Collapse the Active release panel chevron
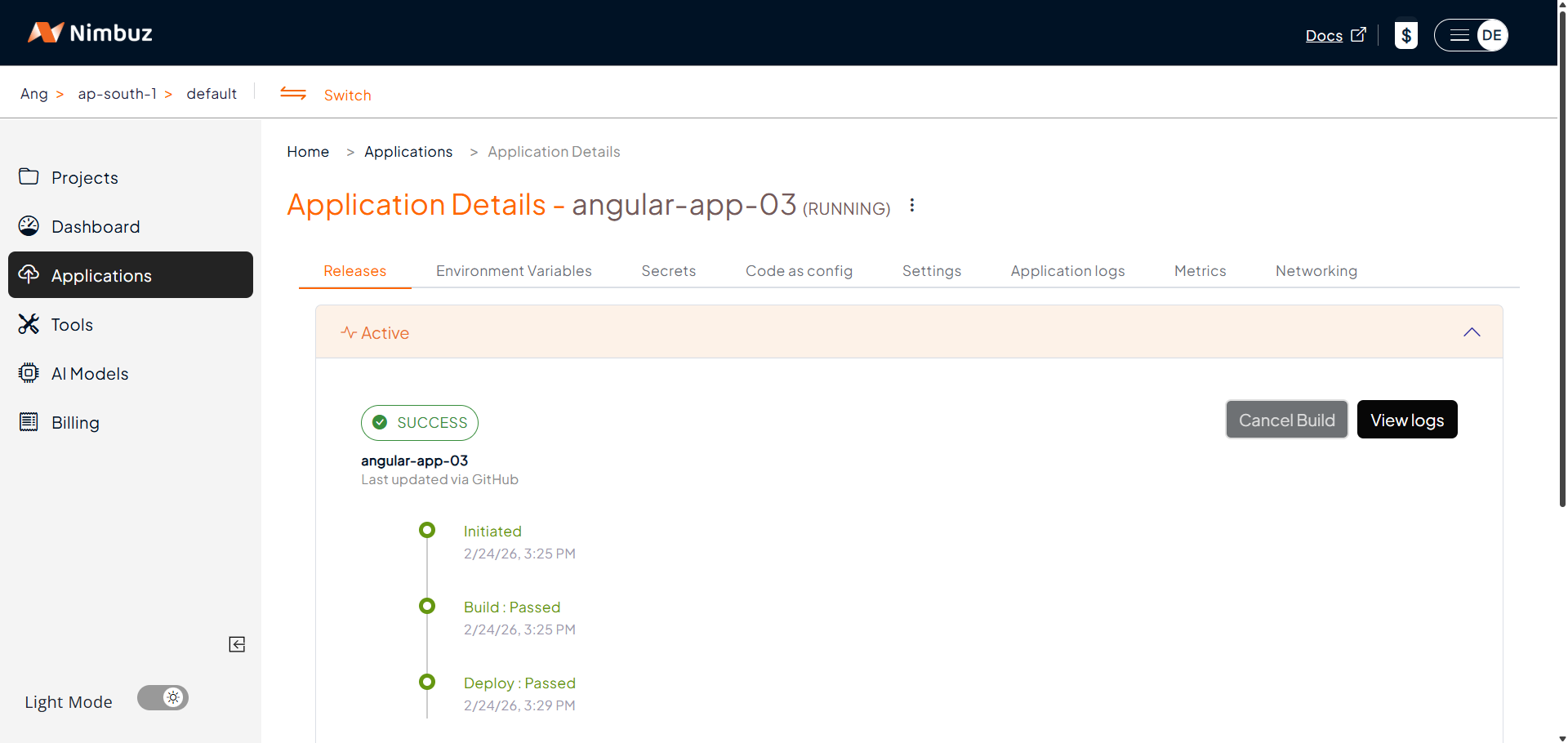Image resolution: width=1568 pixels, height=743 pixels. click(x=1471, y=332)
